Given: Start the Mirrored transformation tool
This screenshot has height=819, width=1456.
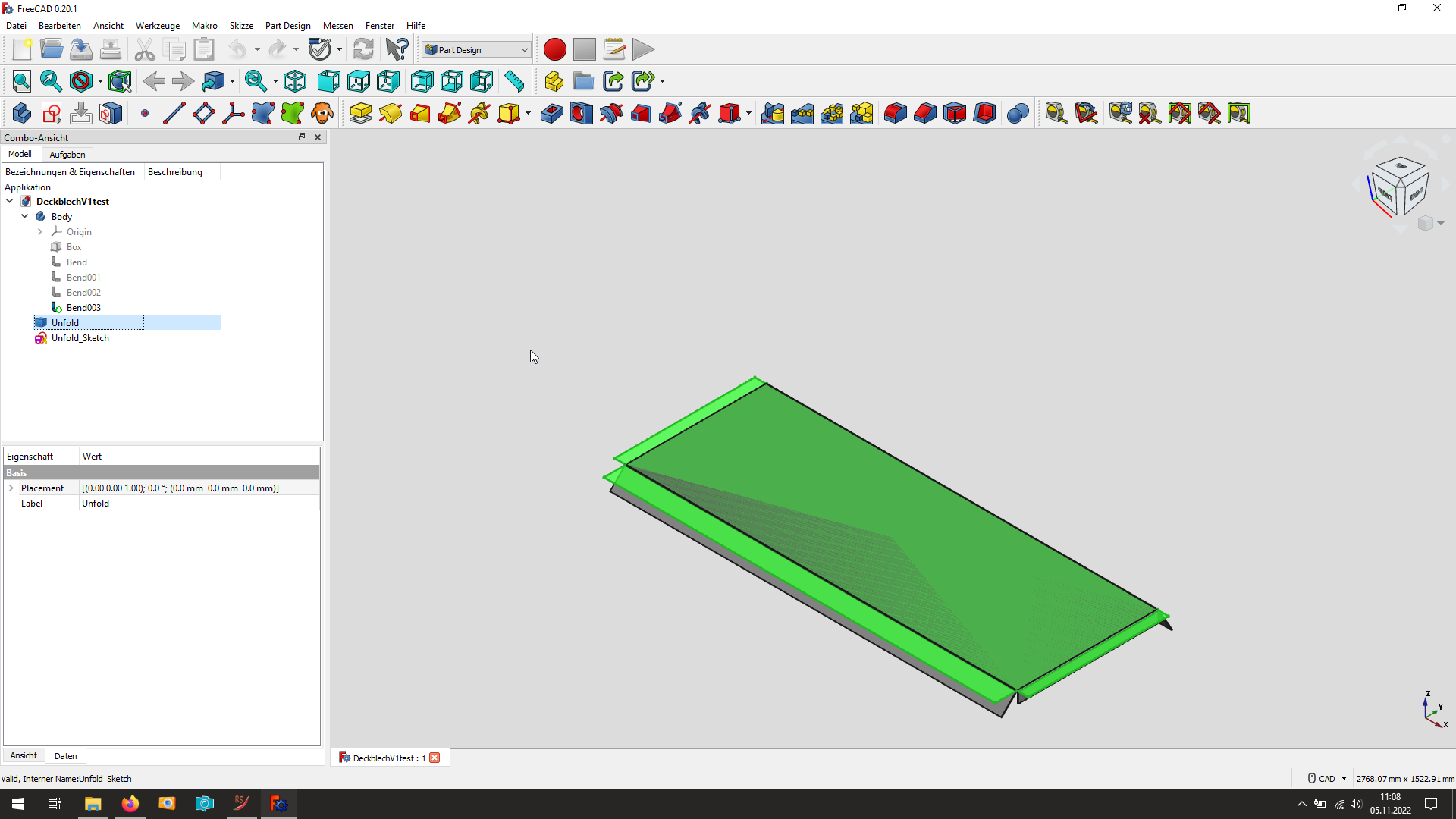Looking at the screenshot, I should [773, 112].
